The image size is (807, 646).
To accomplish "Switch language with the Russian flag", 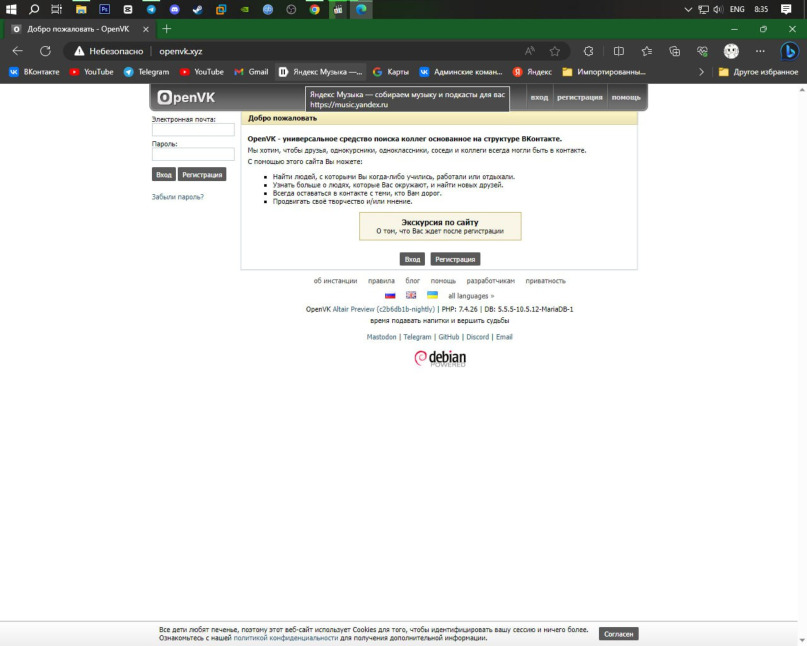I will (x=390, y=295).
